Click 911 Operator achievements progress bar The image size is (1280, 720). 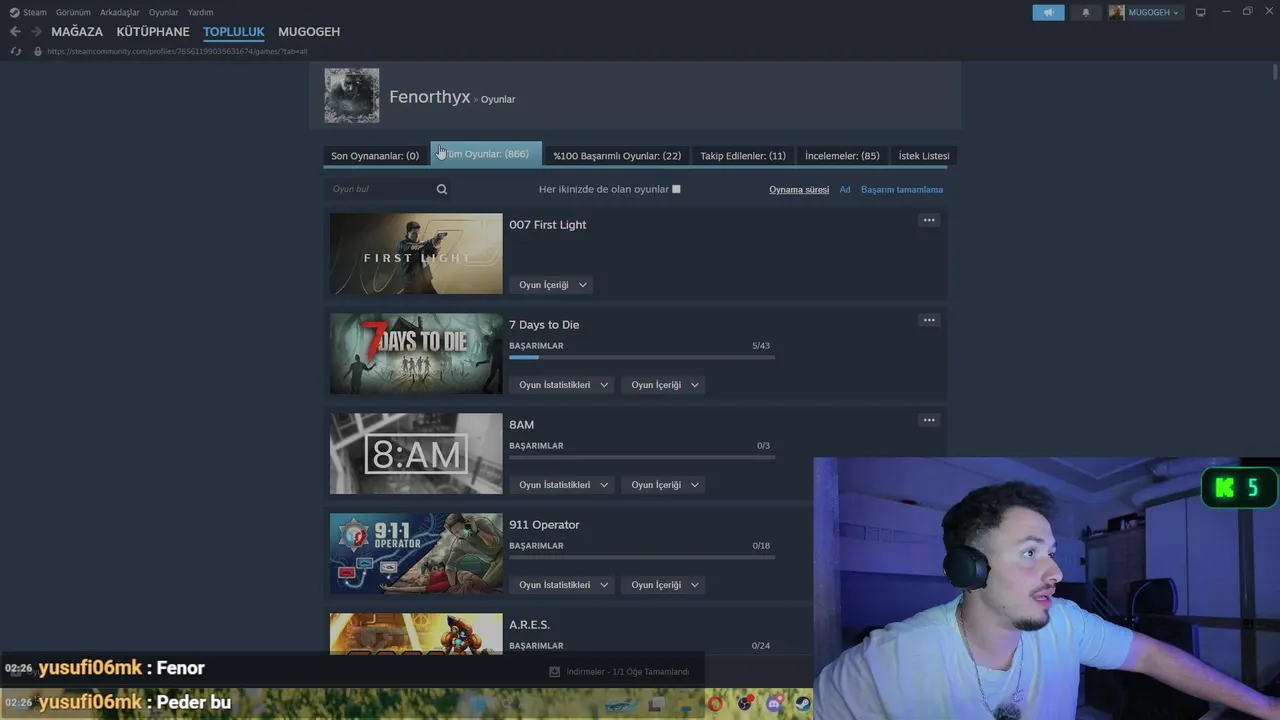tap(642, 557)
